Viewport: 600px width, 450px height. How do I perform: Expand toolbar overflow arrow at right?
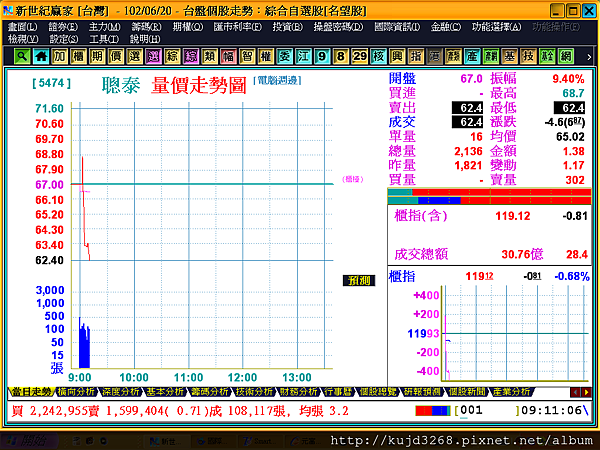[589, 57]
